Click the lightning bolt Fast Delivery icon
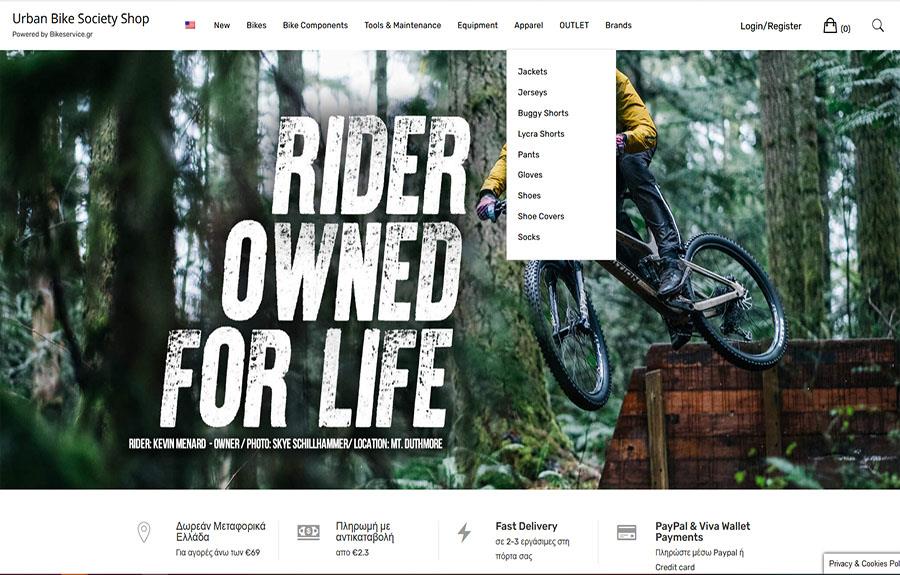The height and width of the screenshot is (575, 900). (464, 533)
